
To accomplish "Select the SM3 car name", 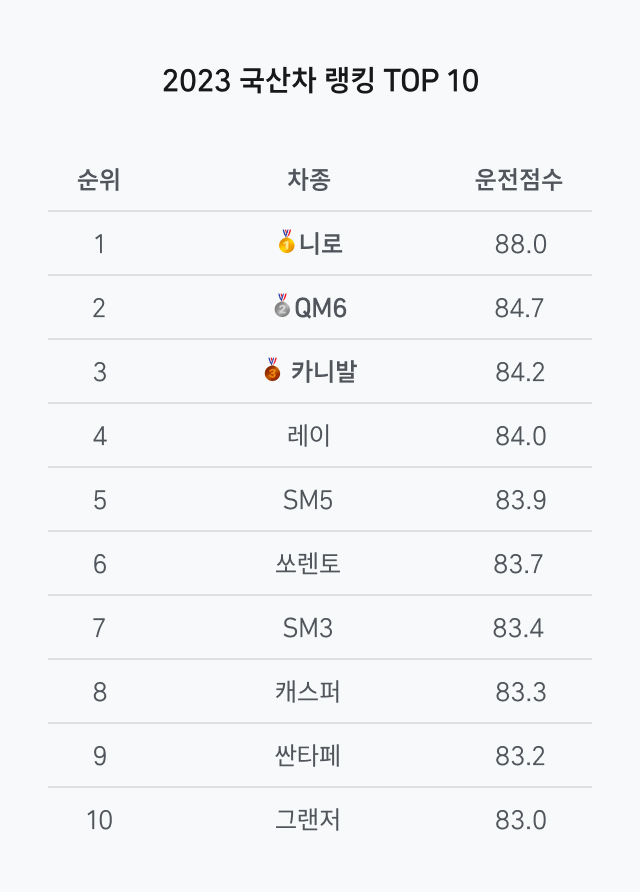I will [308, 628].
